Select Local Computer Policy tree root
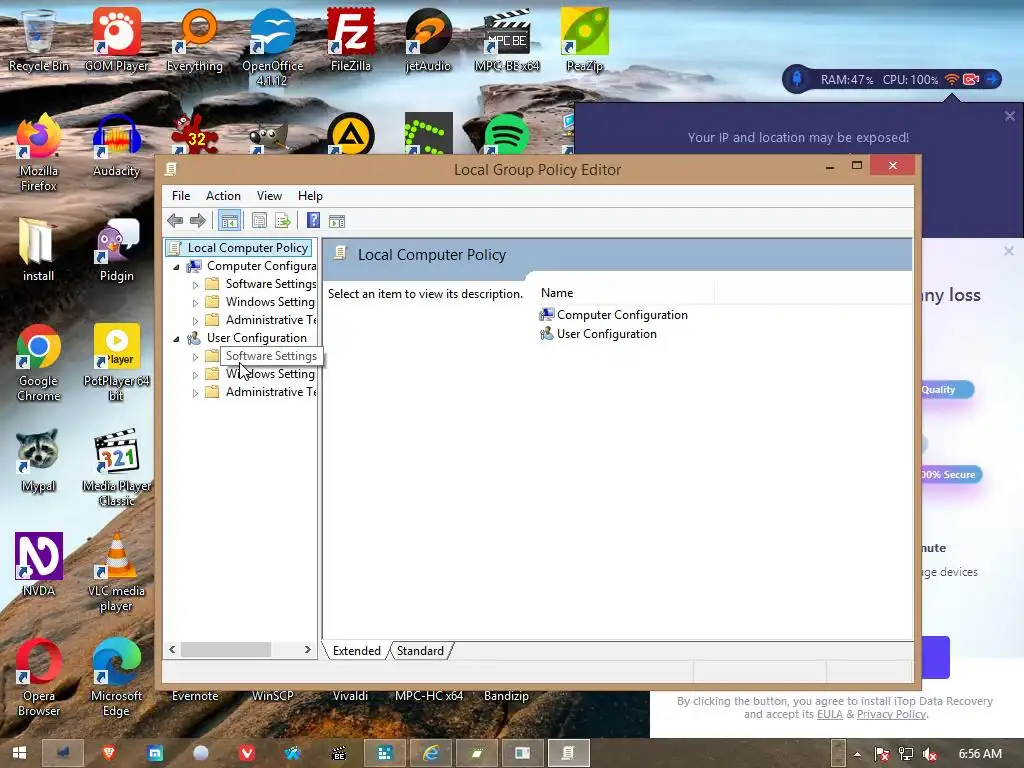Screen dimensions: 1024x768 (x=248, y=248)
